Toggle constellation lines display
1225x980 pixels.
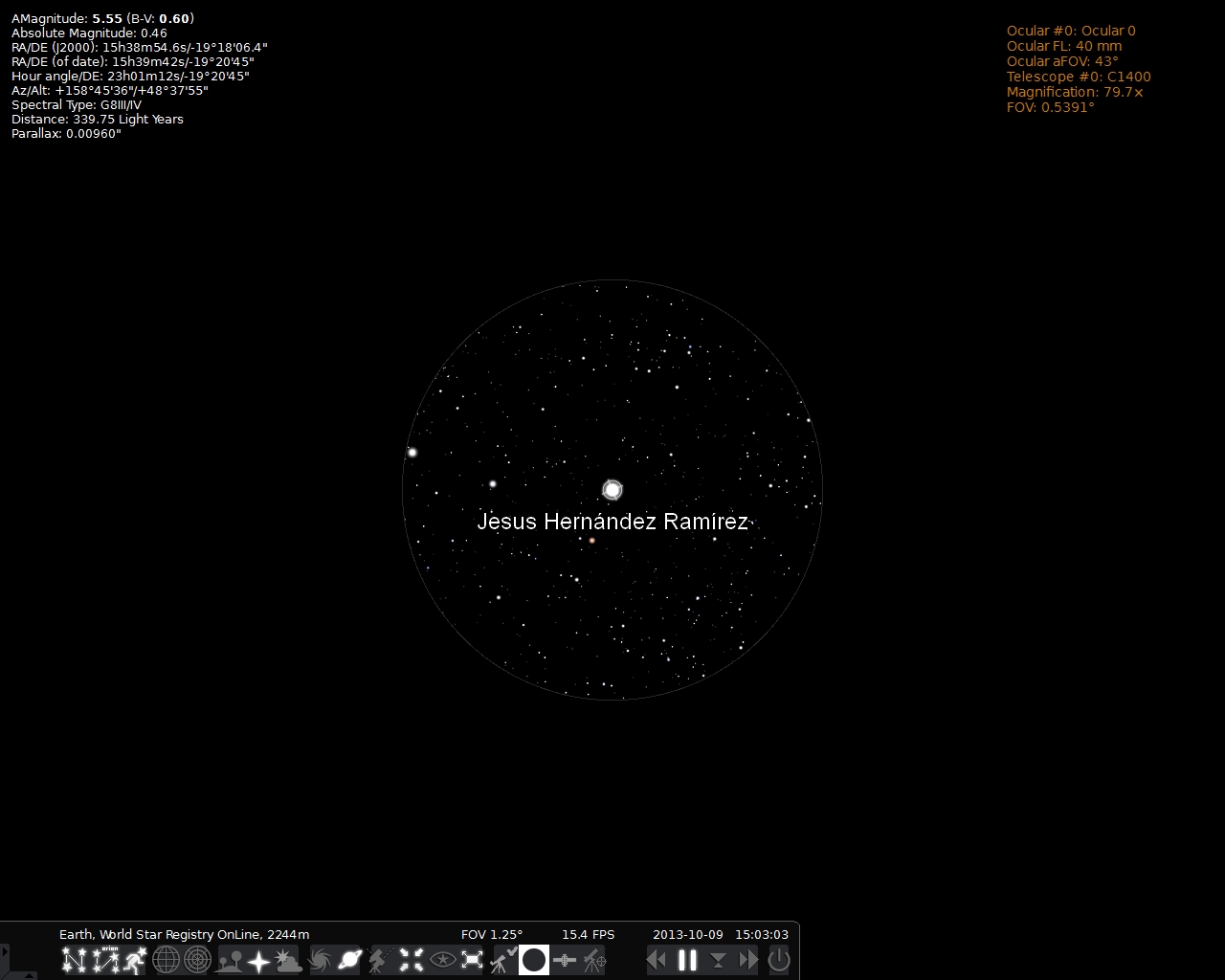(74, 960)
